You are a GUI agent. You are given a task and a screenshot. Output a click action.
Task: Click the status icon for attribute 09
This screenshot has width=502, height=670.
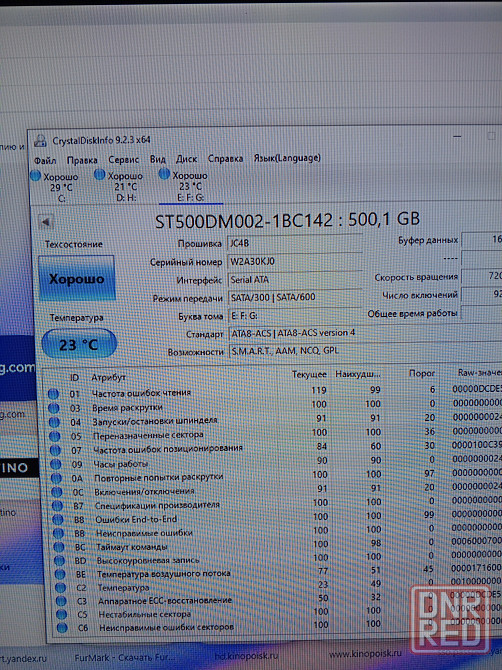(x=56, y=464)
